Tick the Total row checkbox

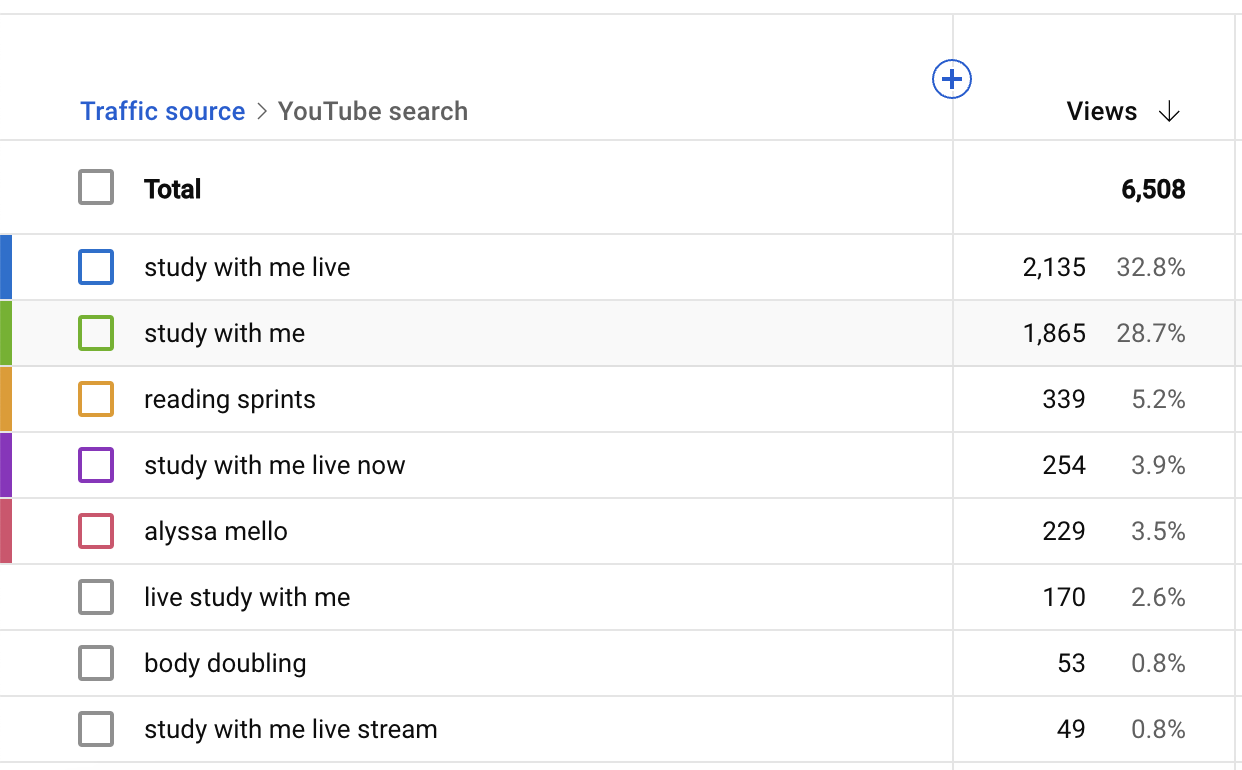tap(96, 188)
